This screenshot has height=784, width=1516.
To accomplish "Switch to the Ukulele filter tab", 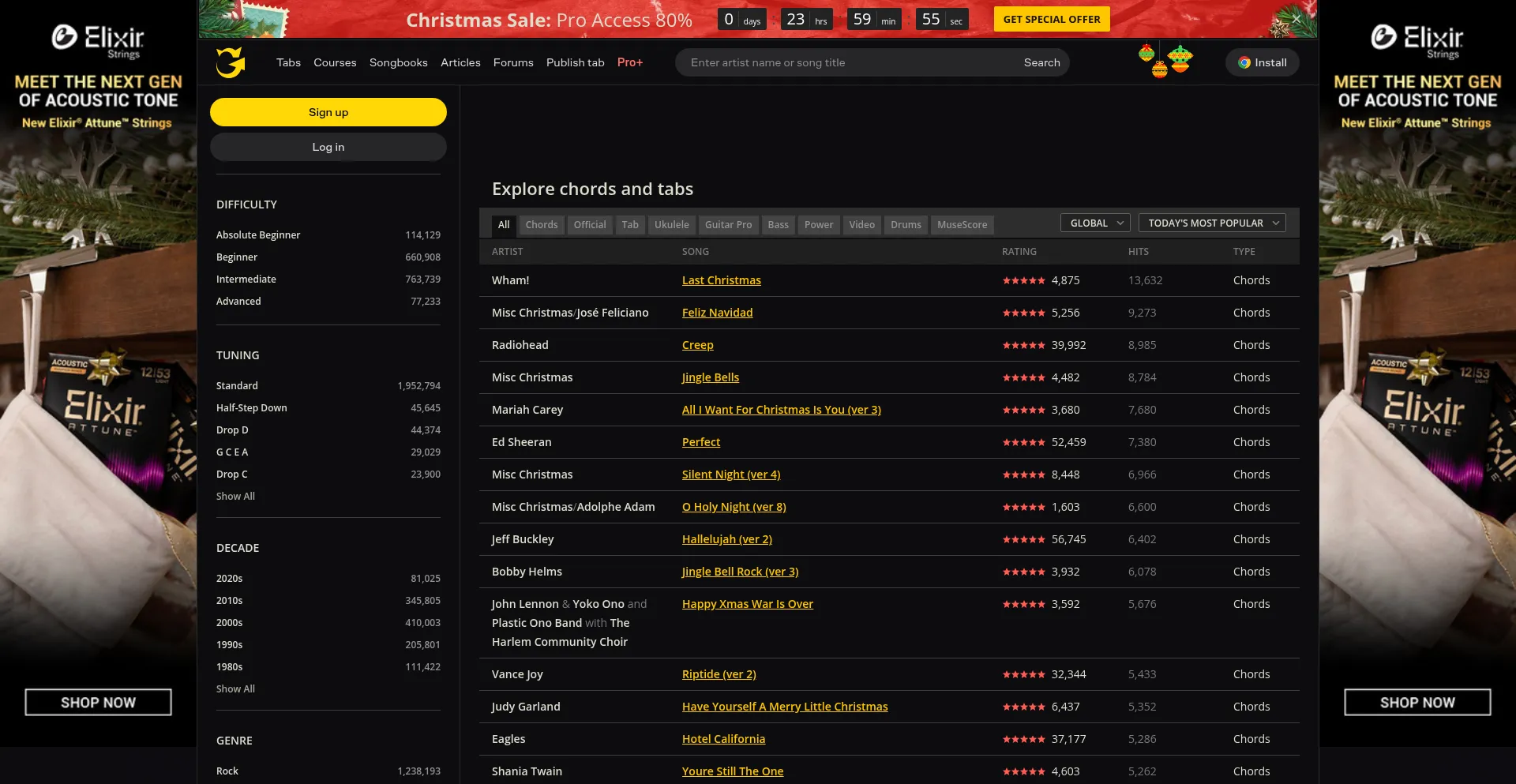I will pos(671,225).
